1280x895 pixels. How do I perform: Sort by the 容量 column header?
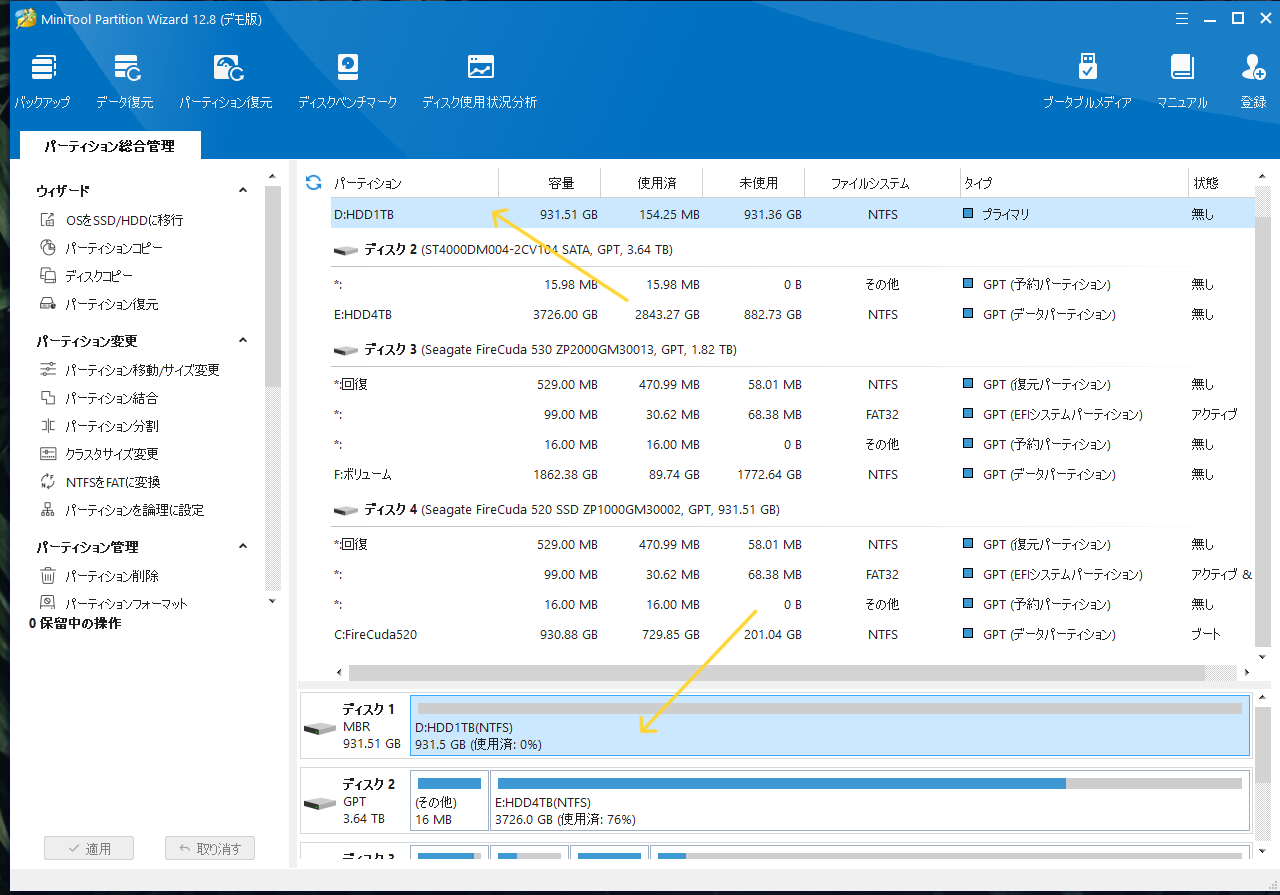pos(550,183)
